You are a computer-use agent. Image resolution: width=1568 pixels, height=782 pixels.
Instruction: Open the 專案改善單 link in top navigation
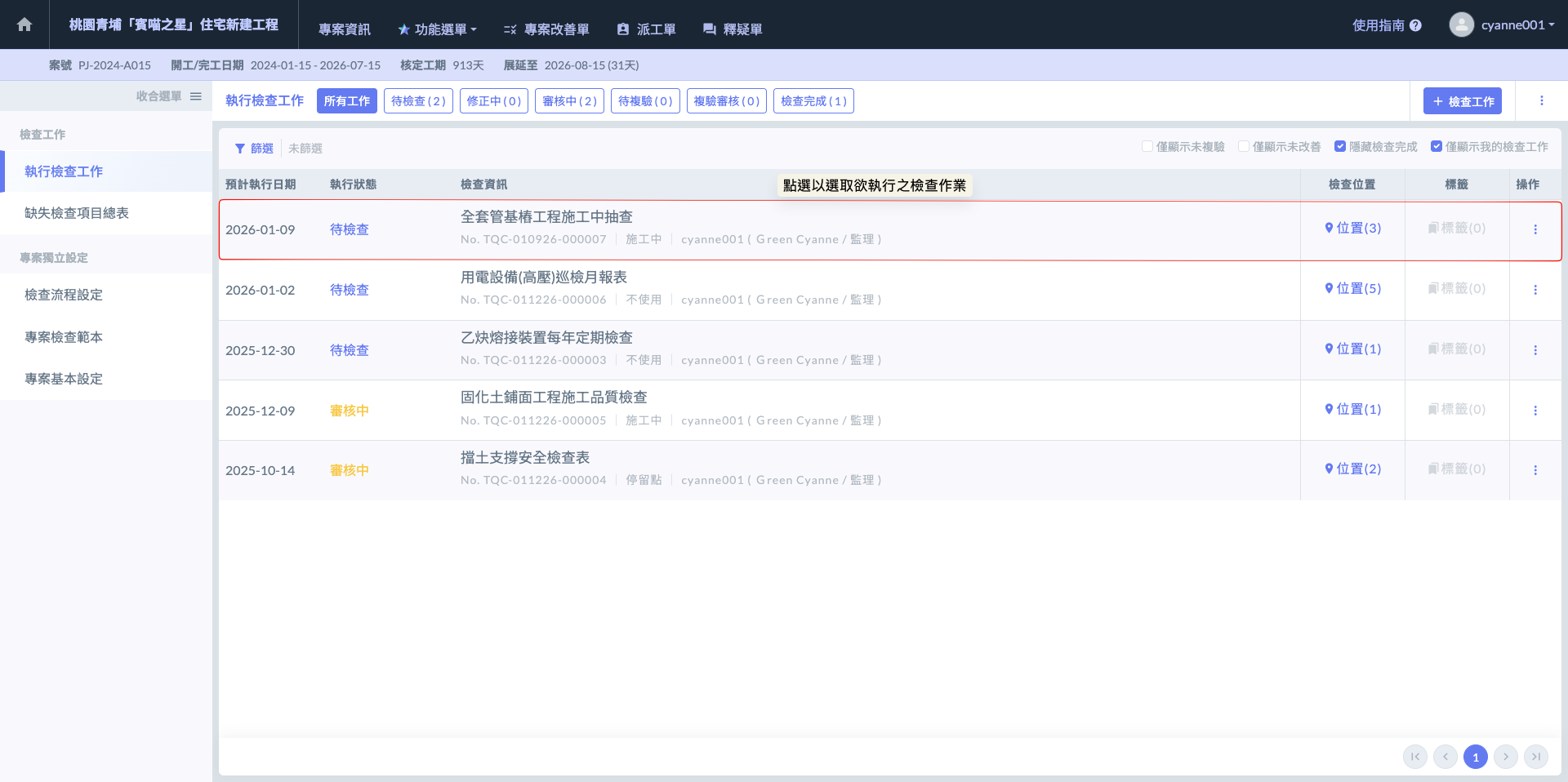(546, 29)
